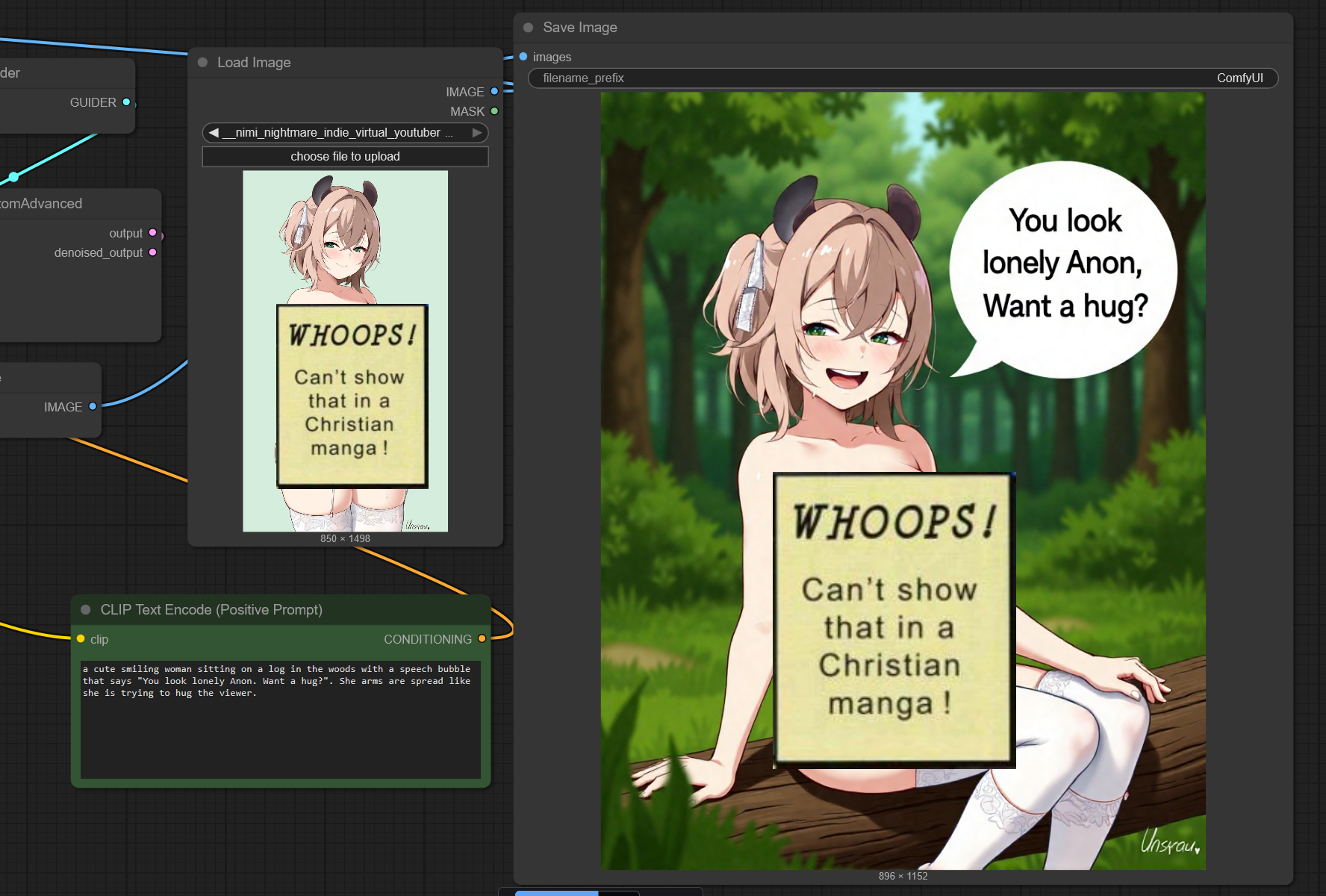Edit the filename_prefix field

903,78
